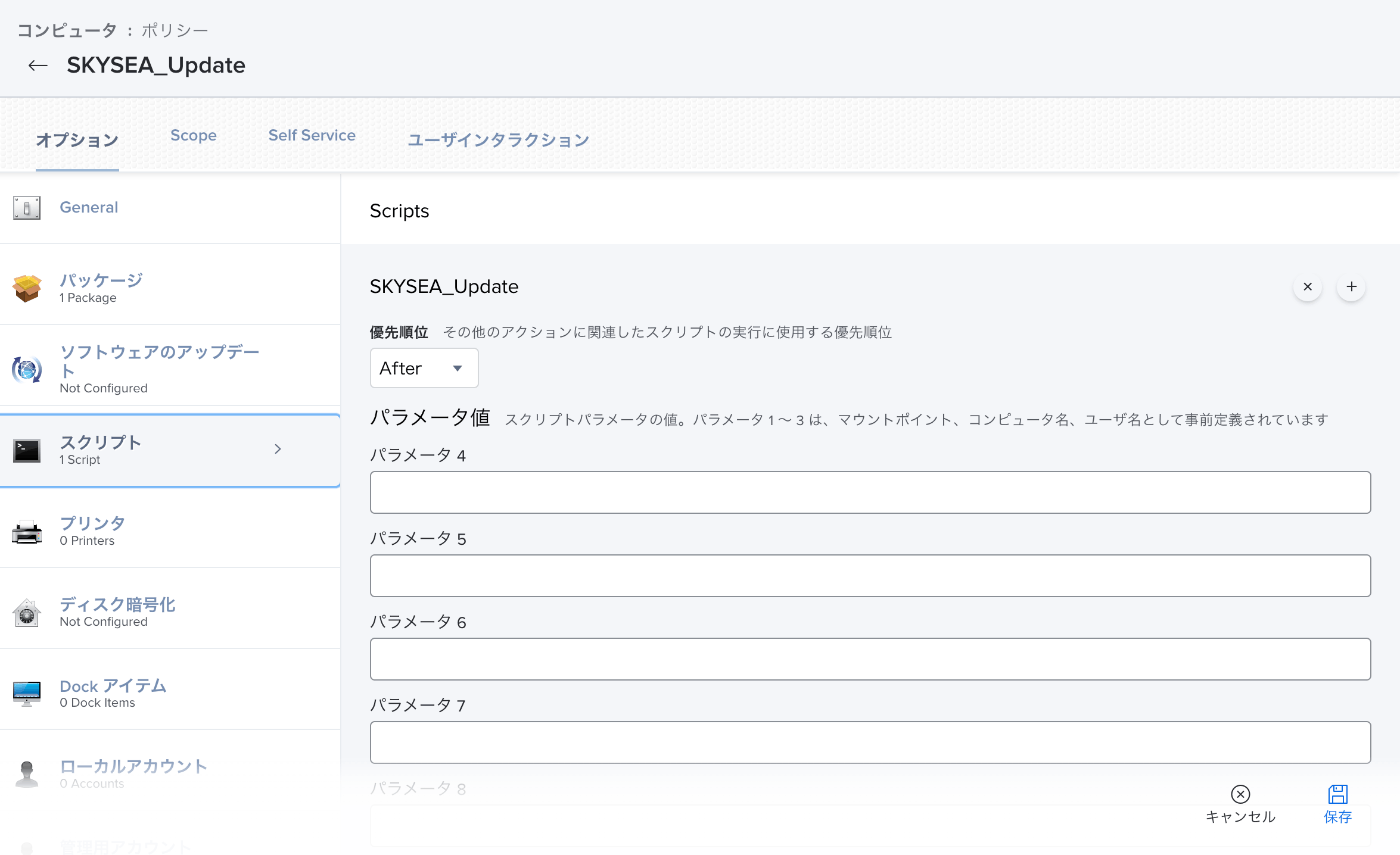Switch to the オプション tab
The image size is (1400, 855).
77,140
